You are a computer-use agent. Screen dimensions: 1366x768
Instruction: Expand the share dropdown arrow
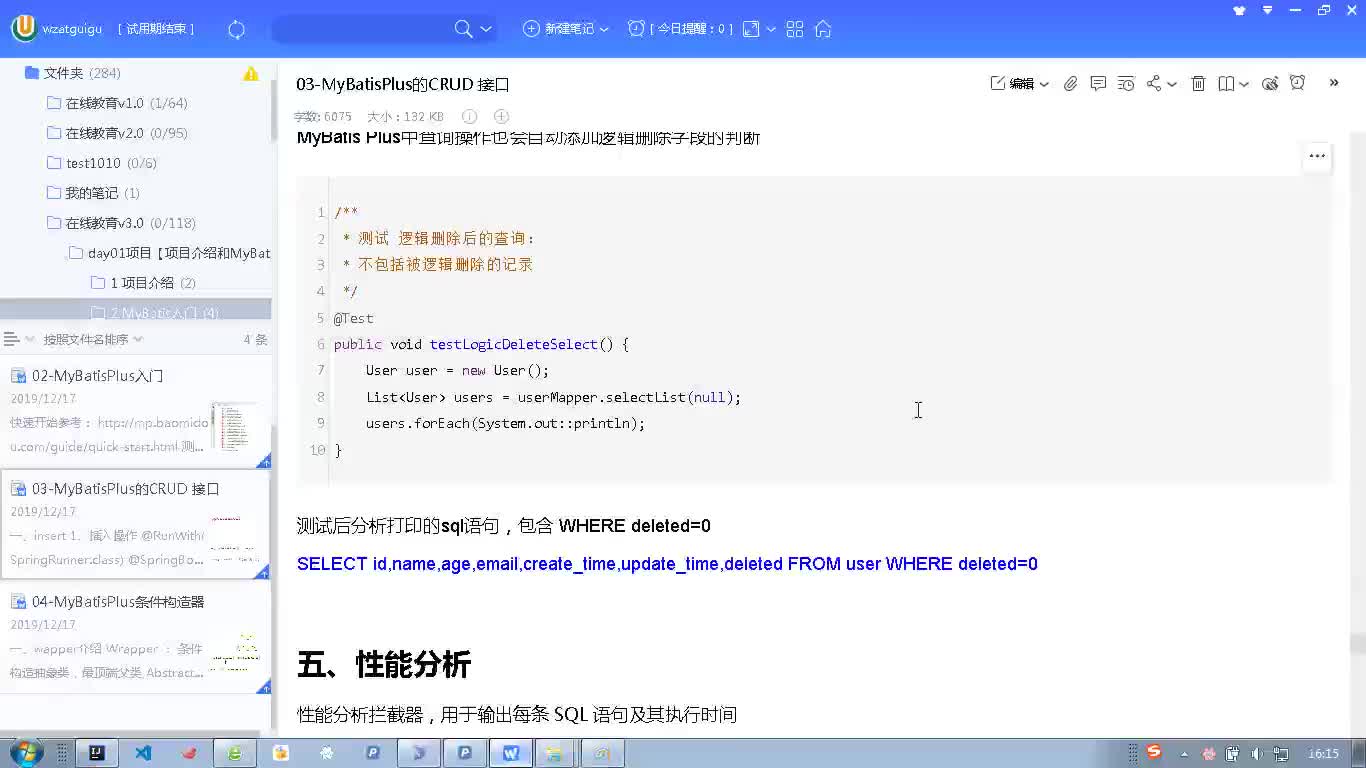coord(1172,84)
